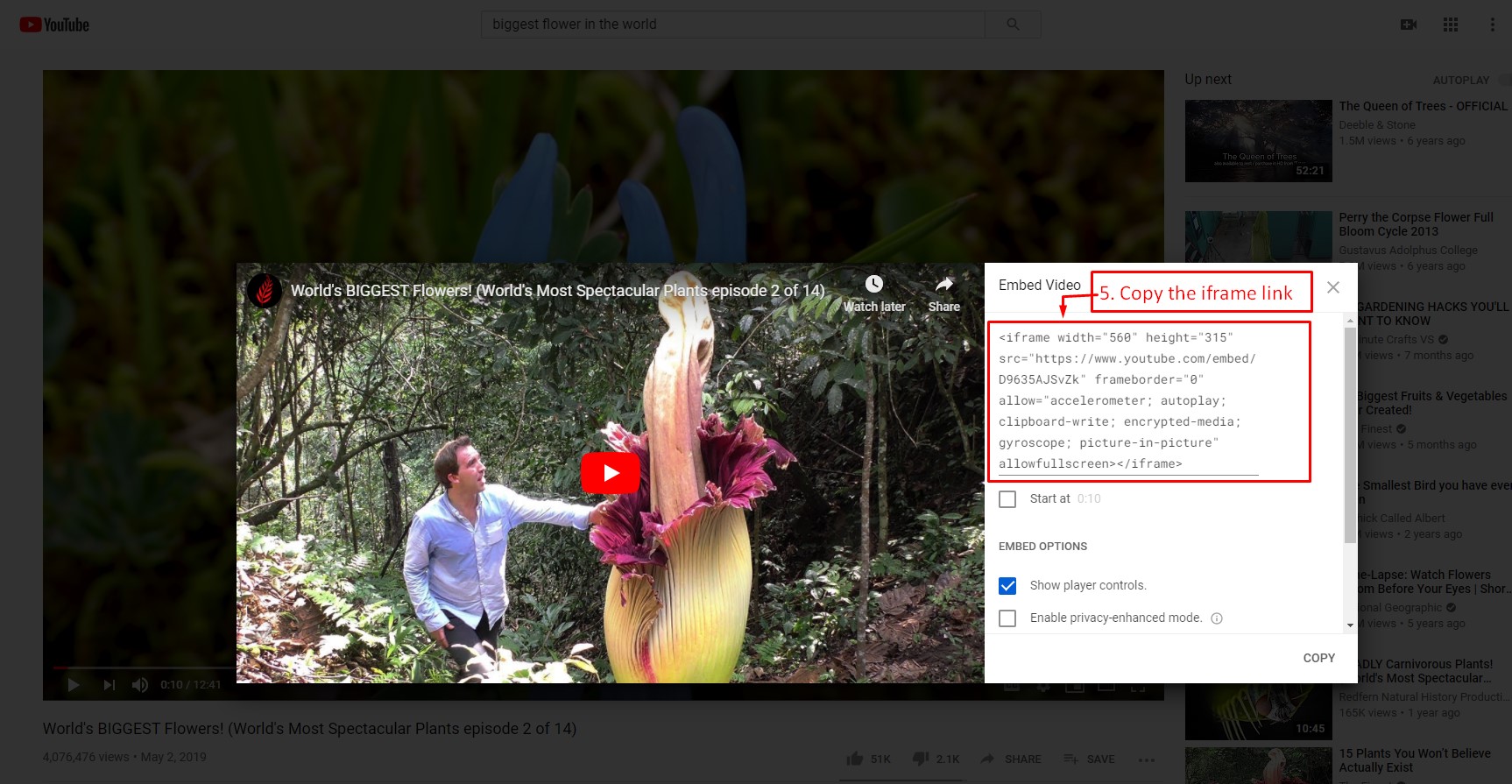Open the YouTube apps grid menu

1451,25
